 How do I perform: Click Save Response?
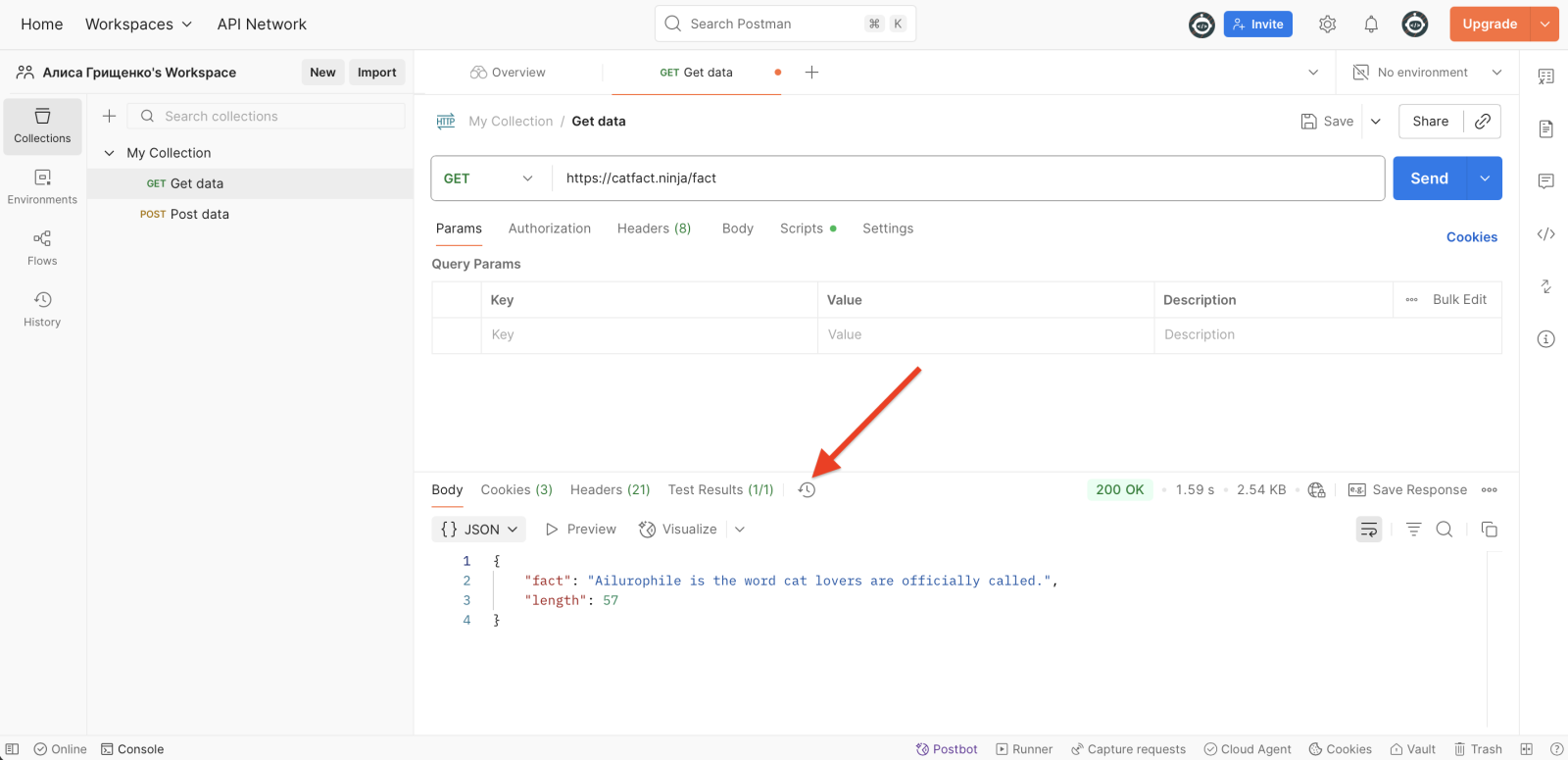tap(1408, 490)
